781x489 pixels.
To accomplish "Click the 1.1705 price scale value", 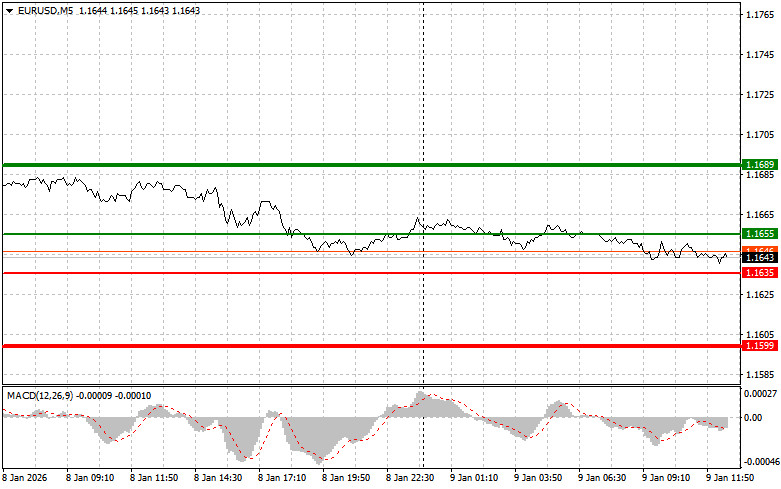I will [x=760, y=134].
